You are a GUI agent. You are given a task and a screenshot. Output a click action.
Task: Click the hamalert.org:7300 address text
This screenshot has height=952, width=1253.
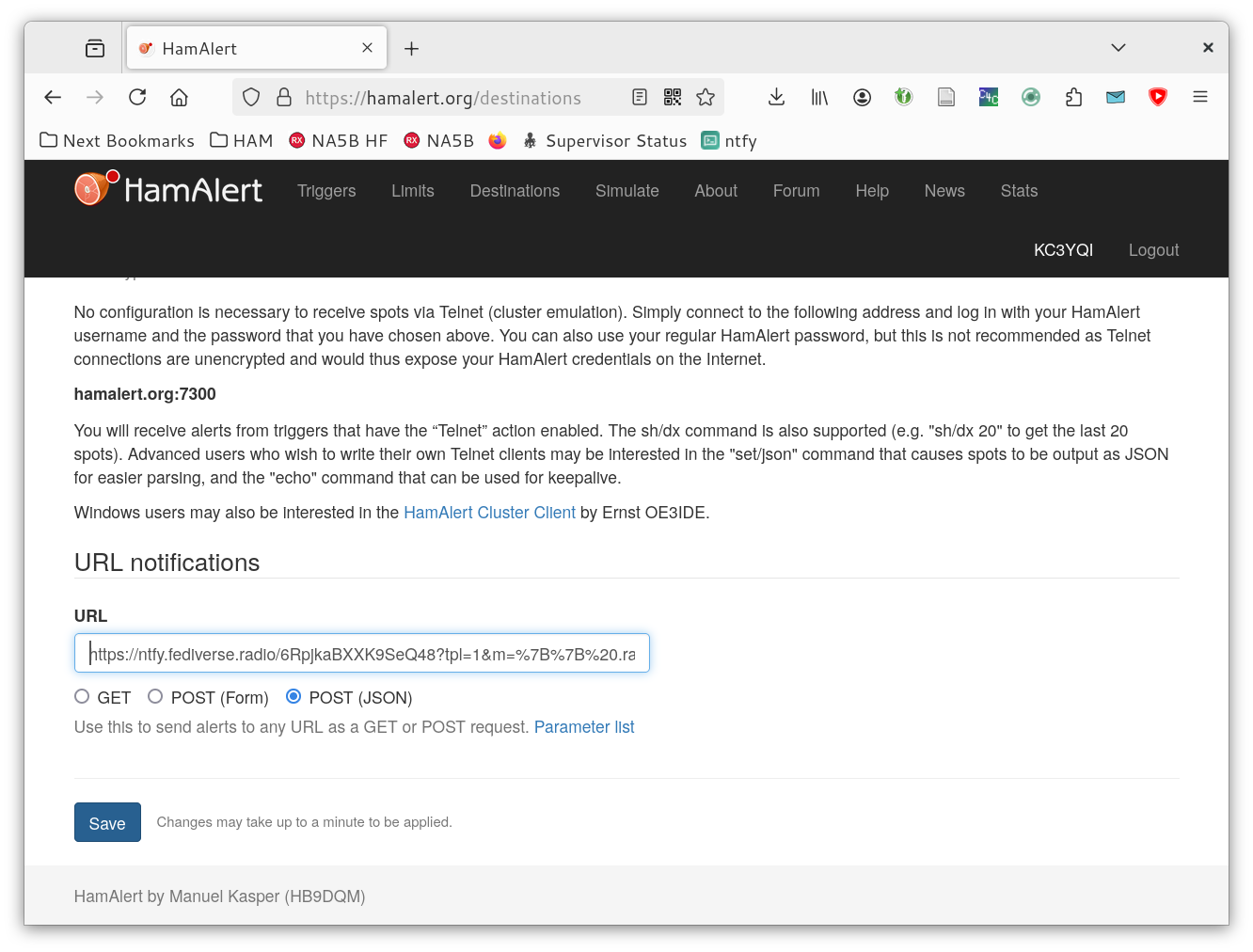pyautogui.click(x=145, y=394)
